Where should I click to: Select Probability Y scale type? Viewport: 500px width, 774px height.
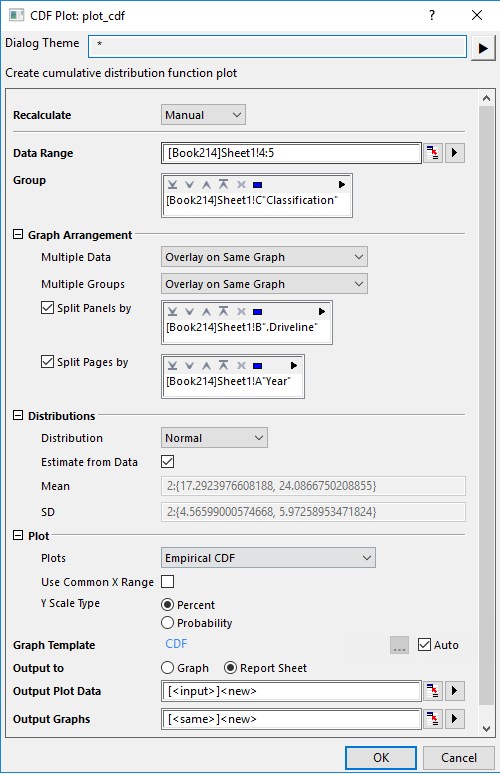pyautogui.click(x=168, y=623)
